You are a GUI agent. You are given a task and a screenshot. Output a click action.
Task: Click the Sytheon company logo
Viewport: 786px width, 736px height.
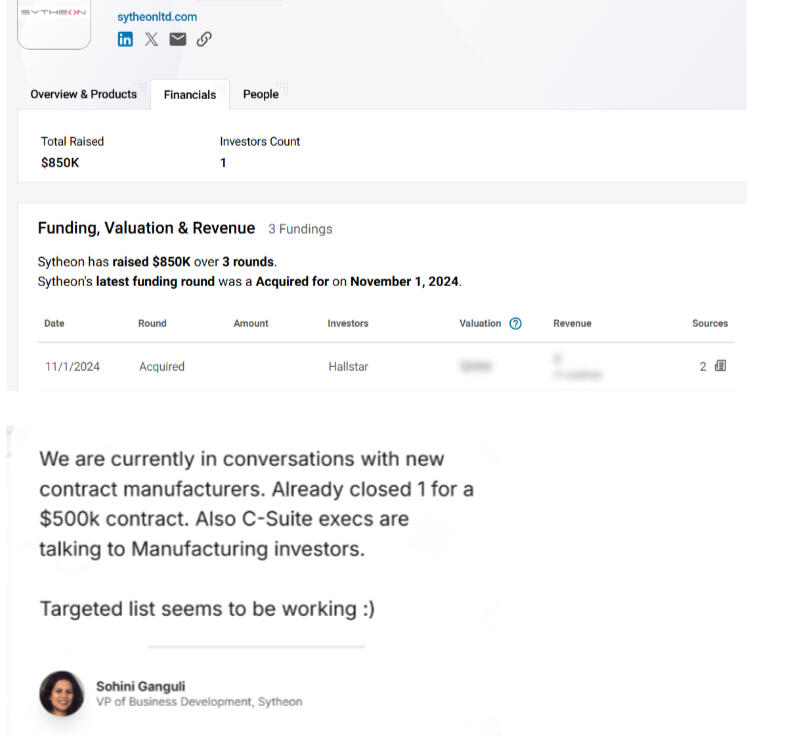coord(54,22)
